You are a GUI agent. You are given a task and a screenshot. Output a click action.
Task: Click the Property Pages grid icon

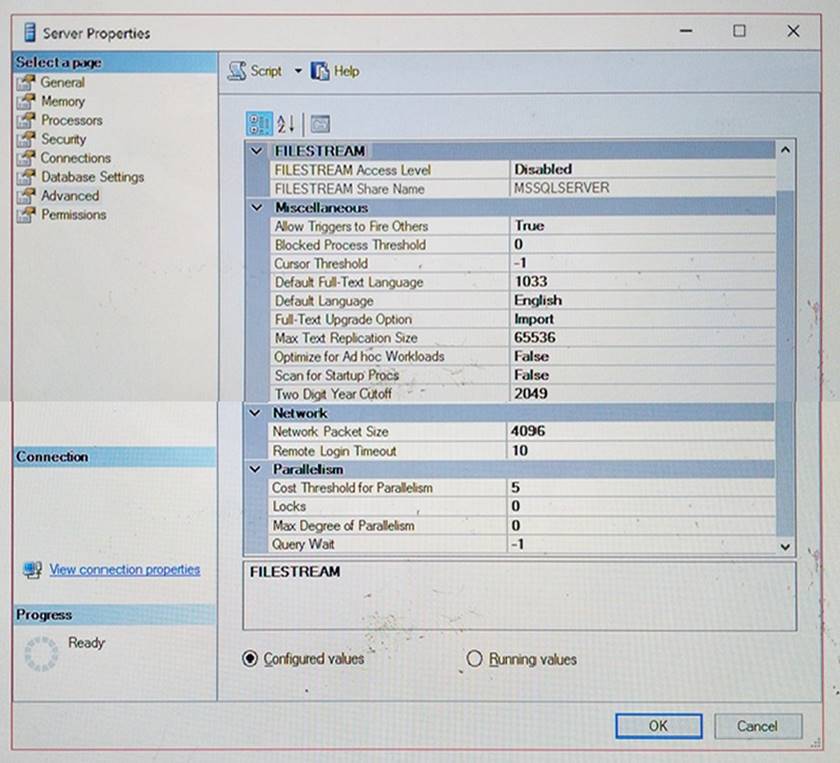click(320, 124)
